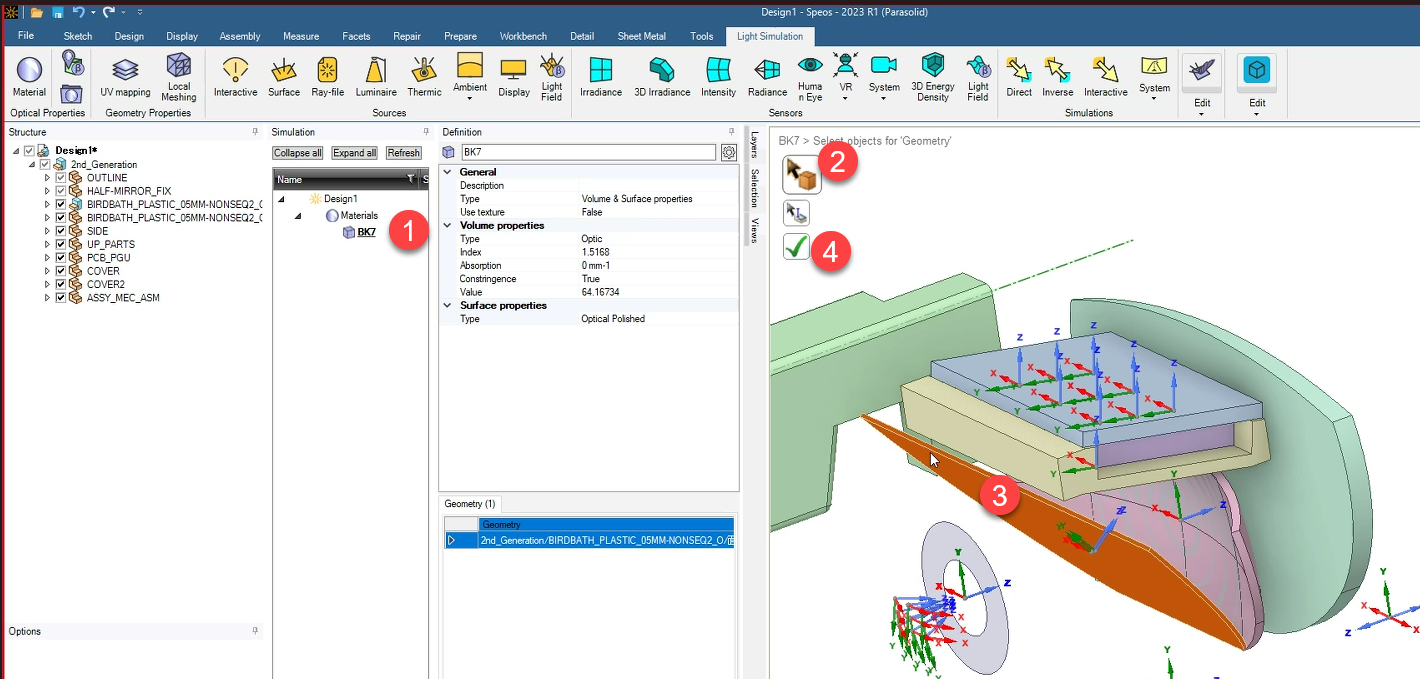Click Light Field in the Sensors group

tap(978, 77)
